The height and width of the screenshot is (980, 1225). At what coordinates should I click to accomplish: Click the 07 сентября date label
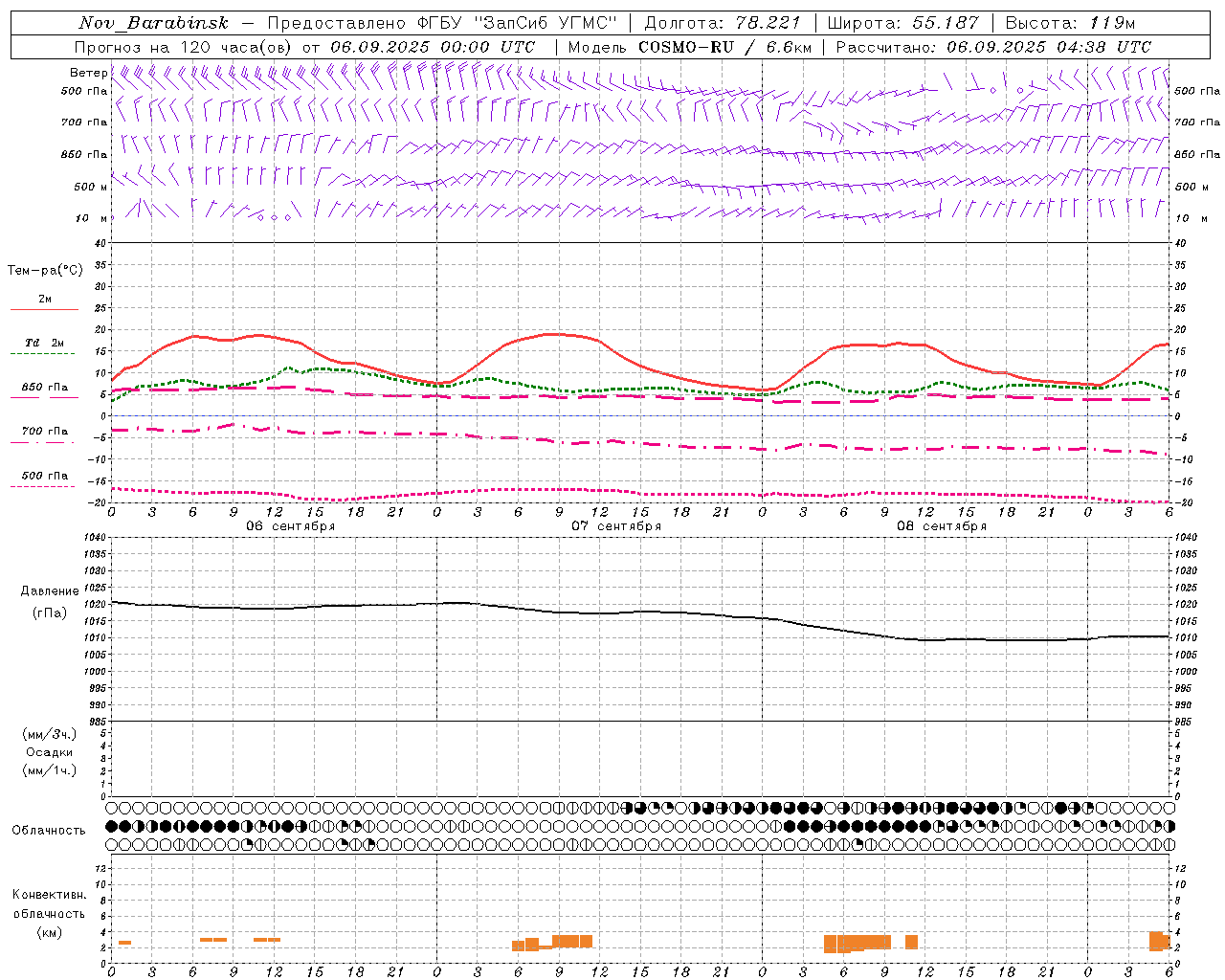click(616, 526)
